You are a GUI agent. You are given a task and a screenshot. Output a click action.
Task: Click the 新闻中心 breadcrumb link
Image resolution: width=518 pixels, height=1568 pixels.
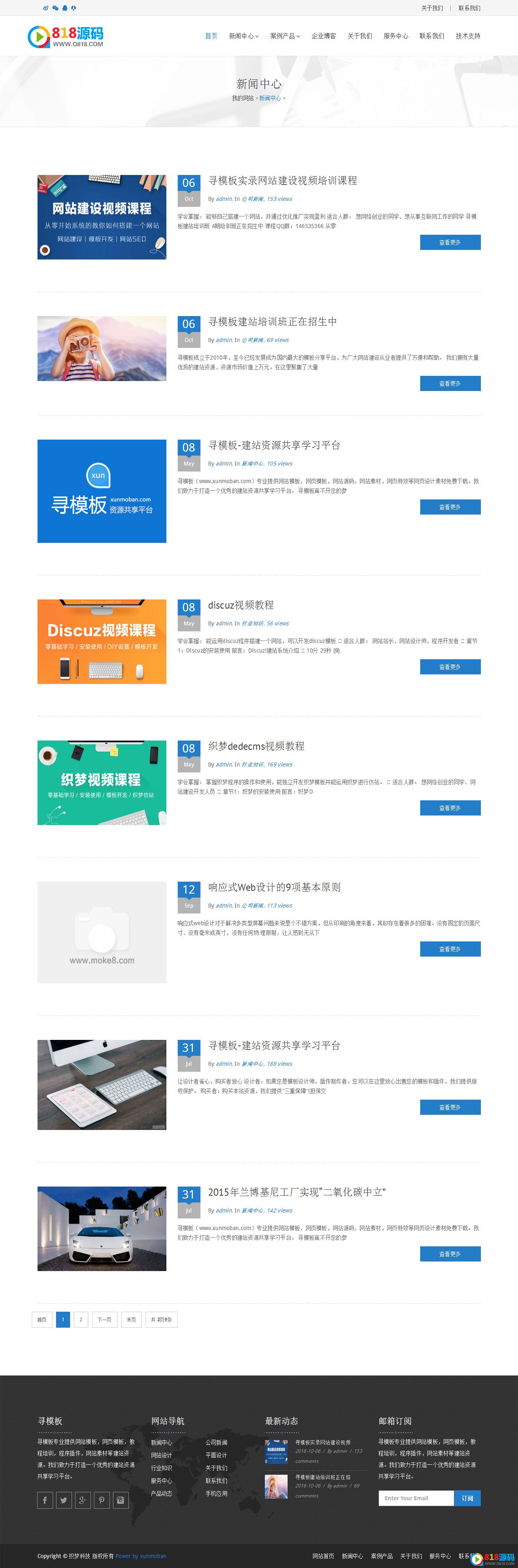270,98
